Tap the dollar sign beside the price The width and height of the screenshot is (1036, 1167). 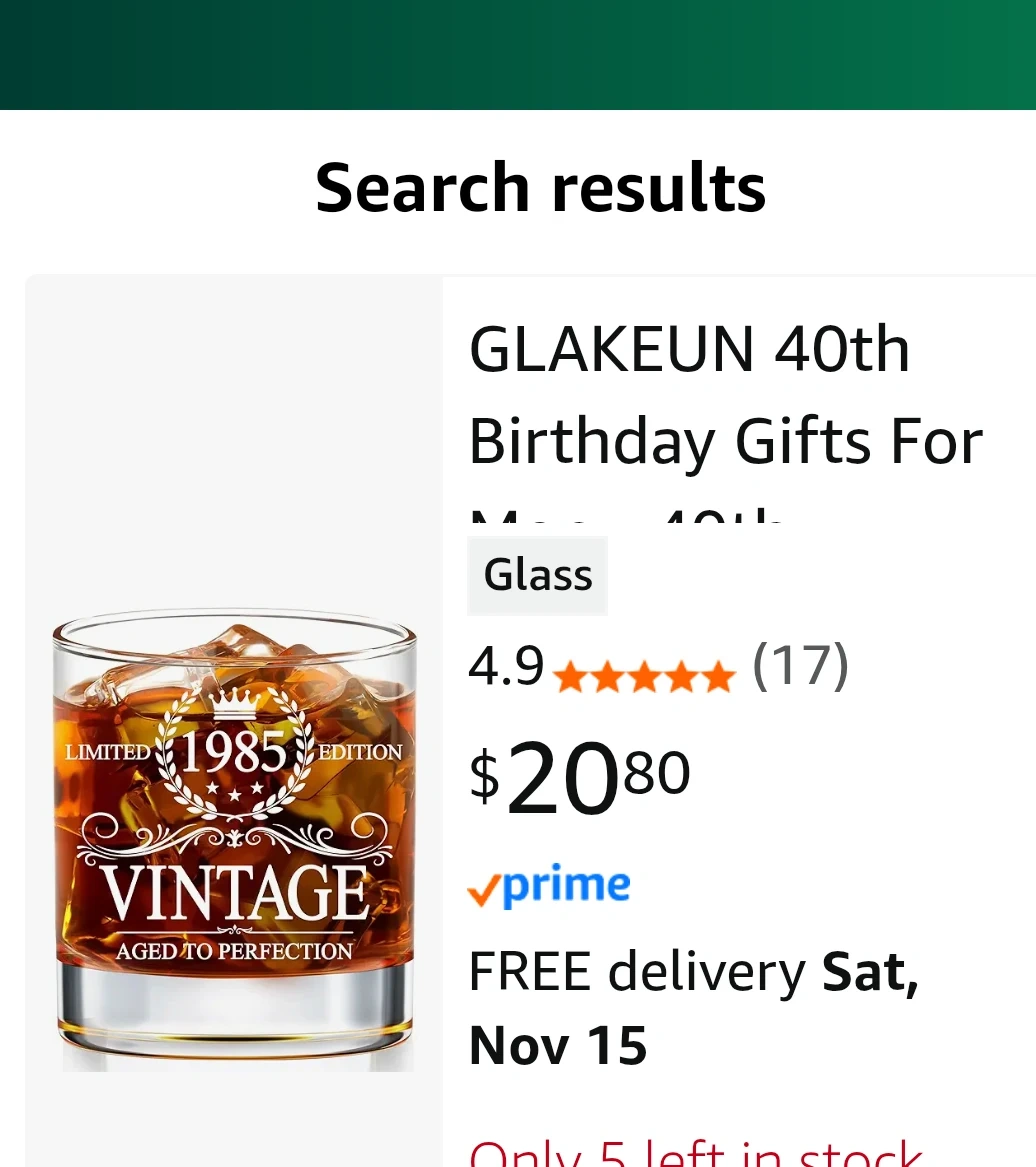tap(484, 776)
